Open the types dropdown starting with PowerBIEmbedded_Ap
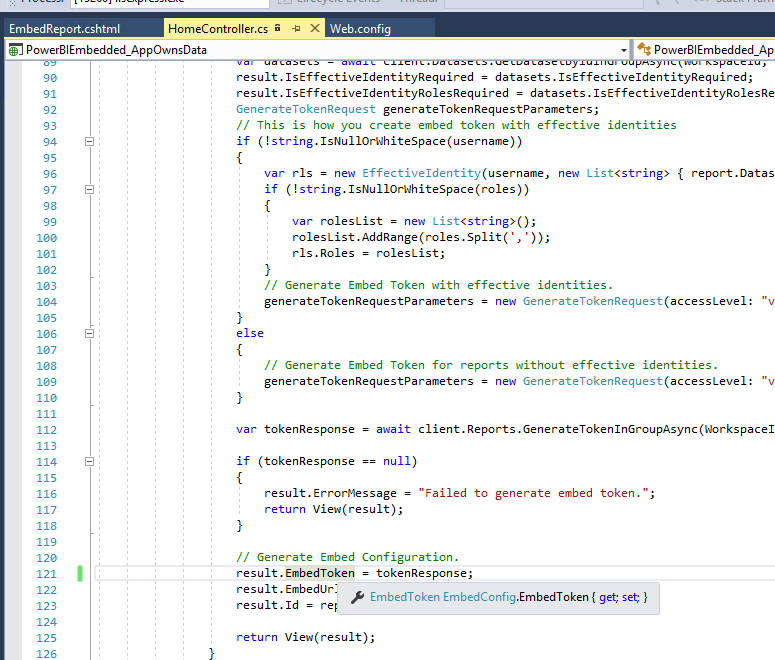This screenshot has height=660, width=775. pos(704,50)
